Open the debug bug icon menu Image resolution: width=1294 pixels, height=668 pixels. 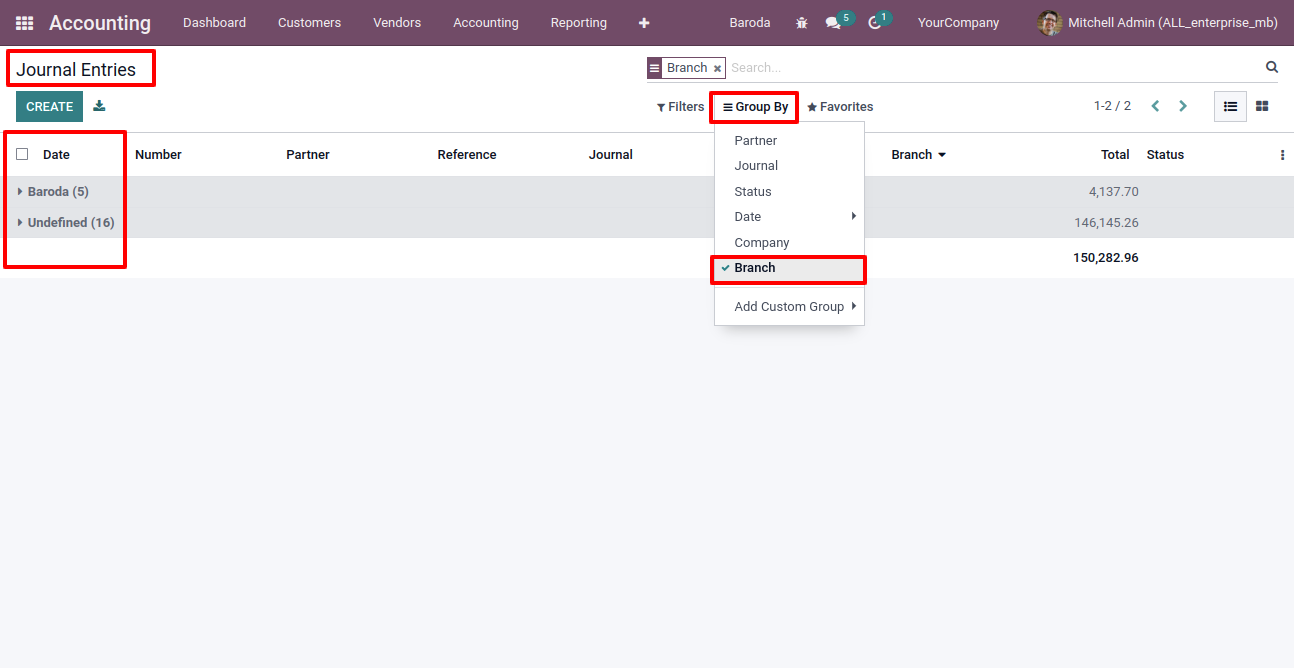pyautogui.click(x=802, y=22)
